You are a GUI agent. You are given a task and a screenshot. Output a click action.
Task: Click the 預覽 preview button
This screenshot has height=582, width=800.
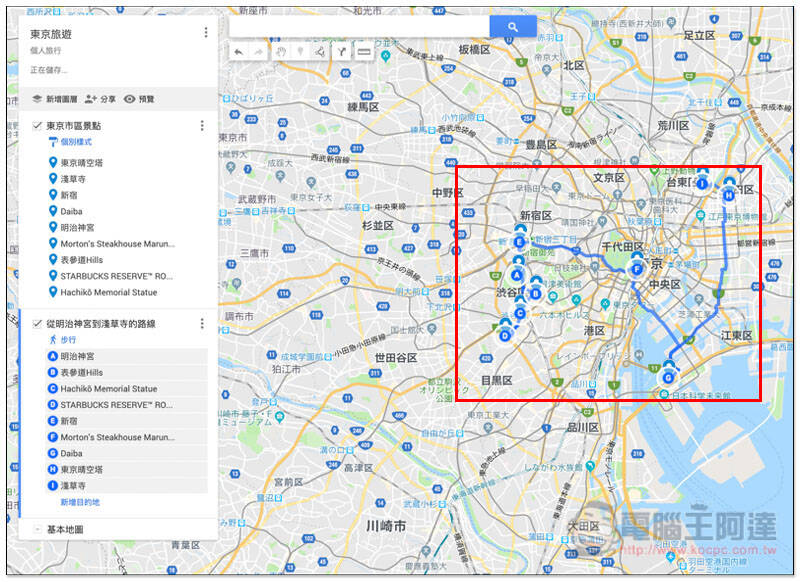[x=139, y=99]
